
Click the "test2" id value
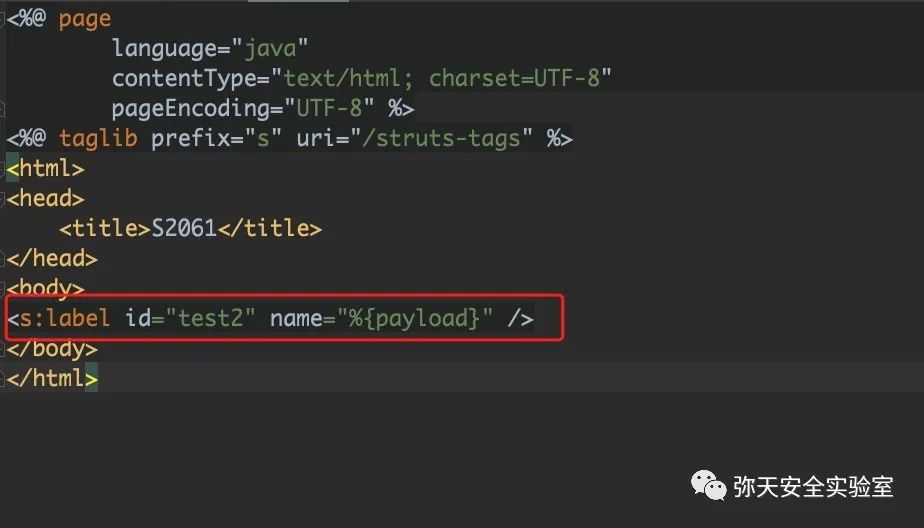click(x=211, y=318)
